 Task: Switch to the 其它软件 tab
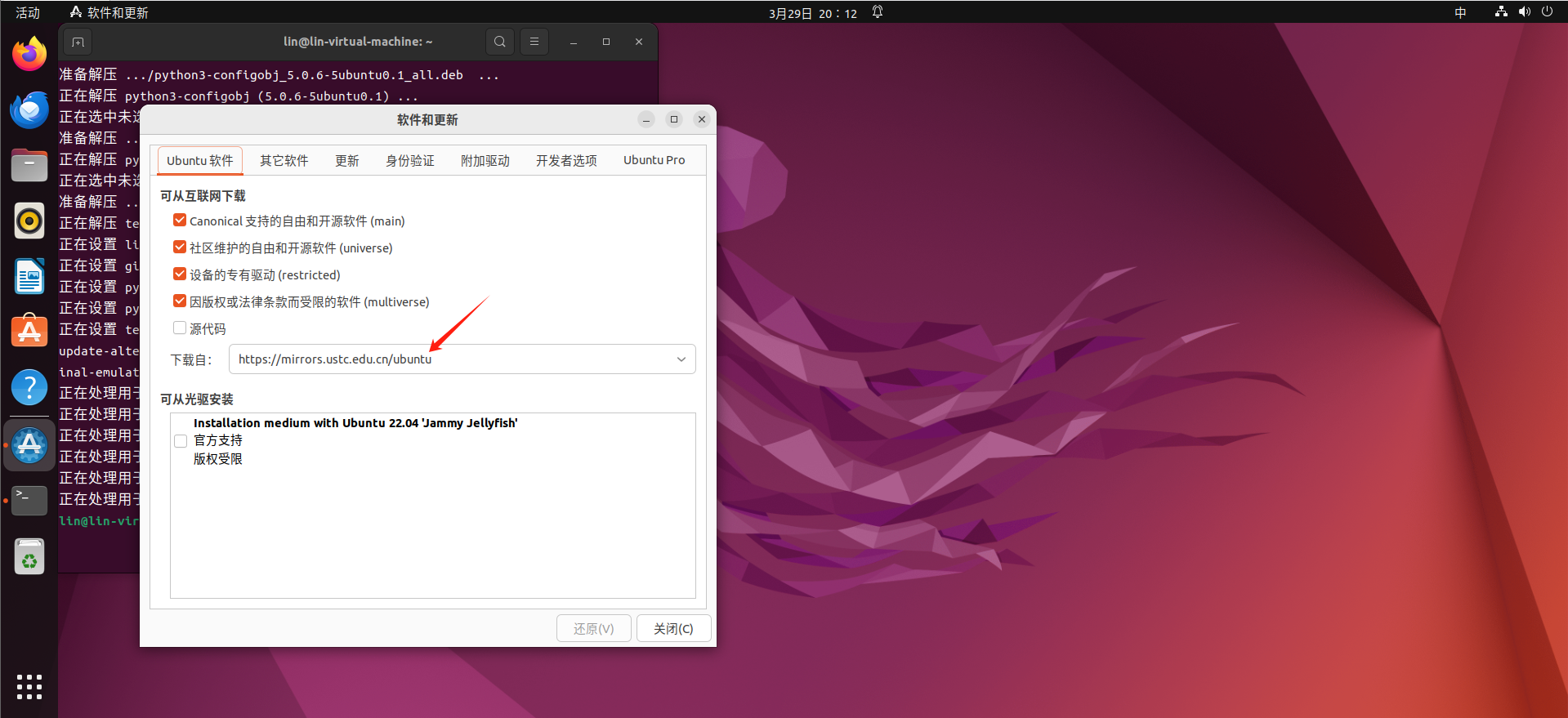(284, 161)
